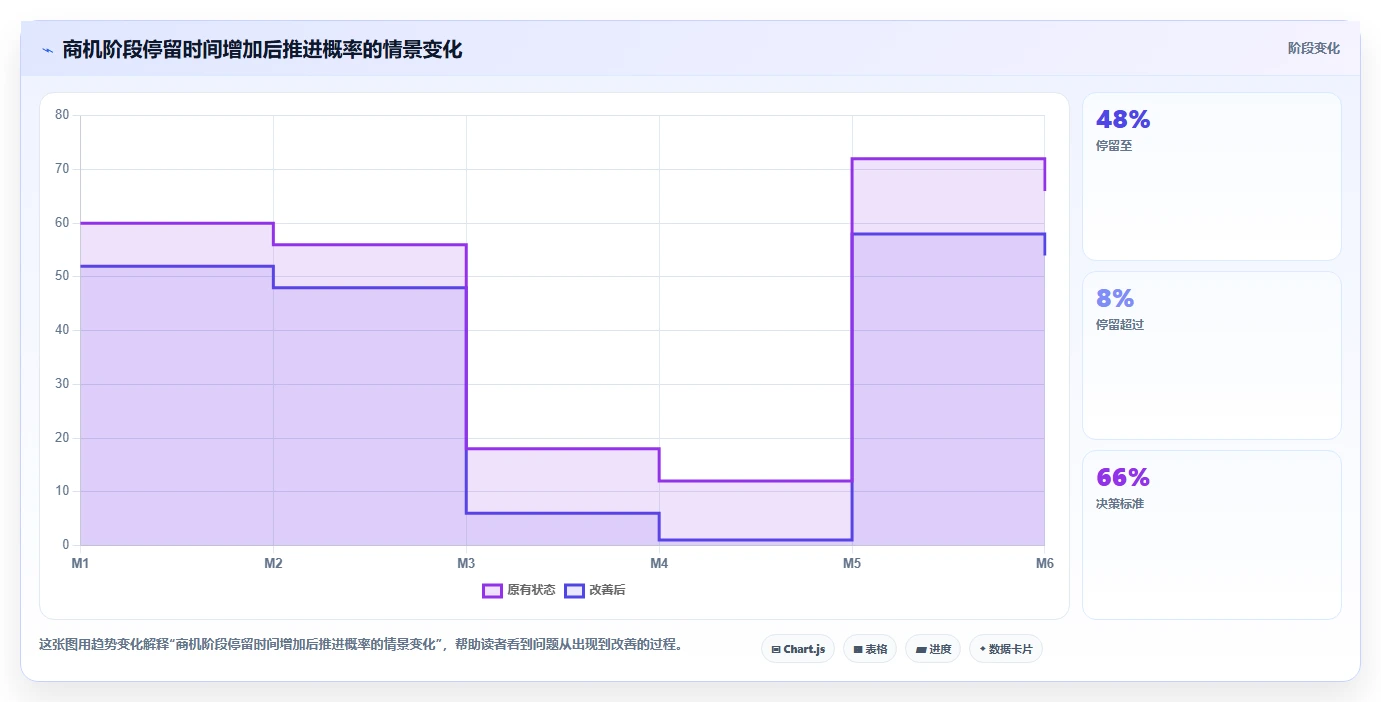Select the 表格 chip
This screenshot has height=702, width=1381.
coord(870,649)
